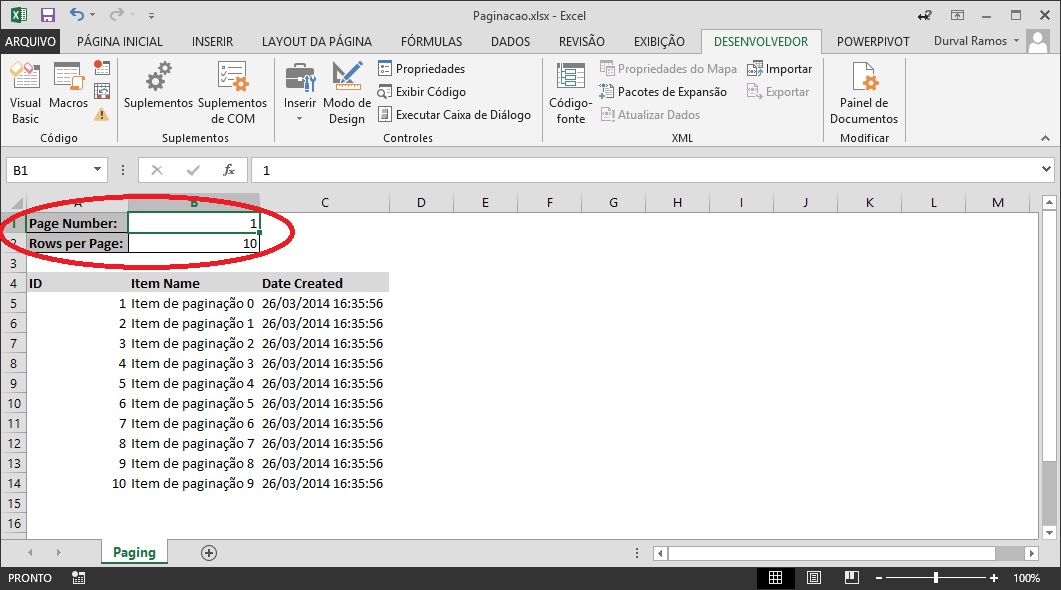Click Propriedades do Mapa
Screen dimensions: 1061x590
point(668,69)
